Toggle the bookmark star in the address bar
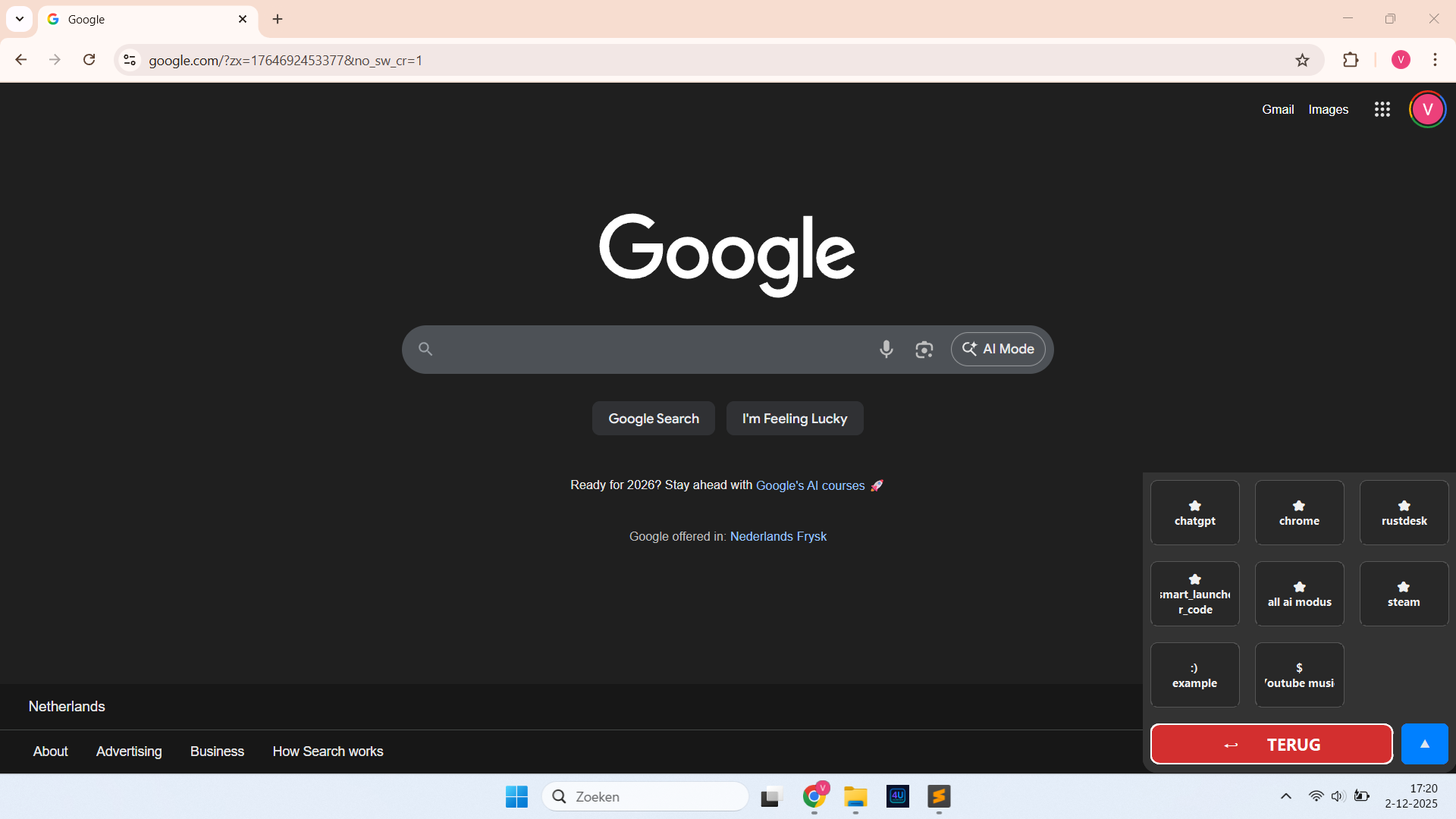1456x819 pixels. pos(1303,60)
